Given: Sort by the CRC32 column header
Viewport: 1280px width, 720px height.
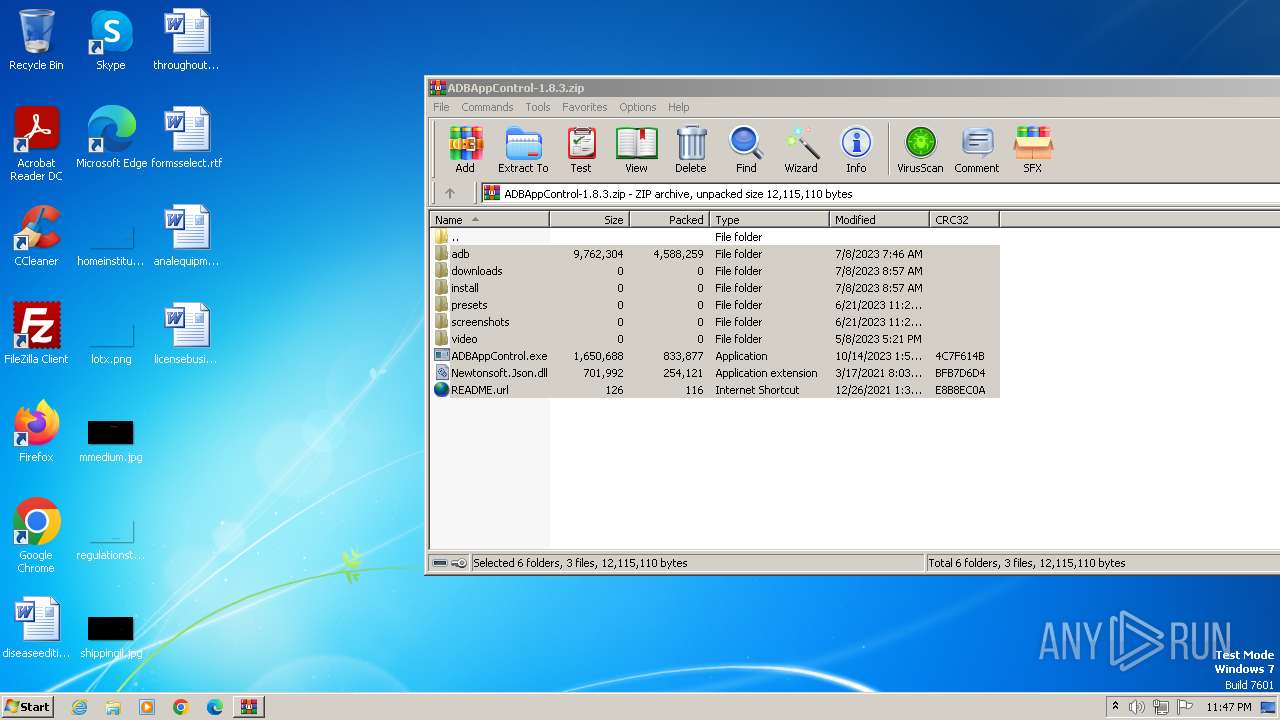Looking at the screenshot, I should click(965, 220).
